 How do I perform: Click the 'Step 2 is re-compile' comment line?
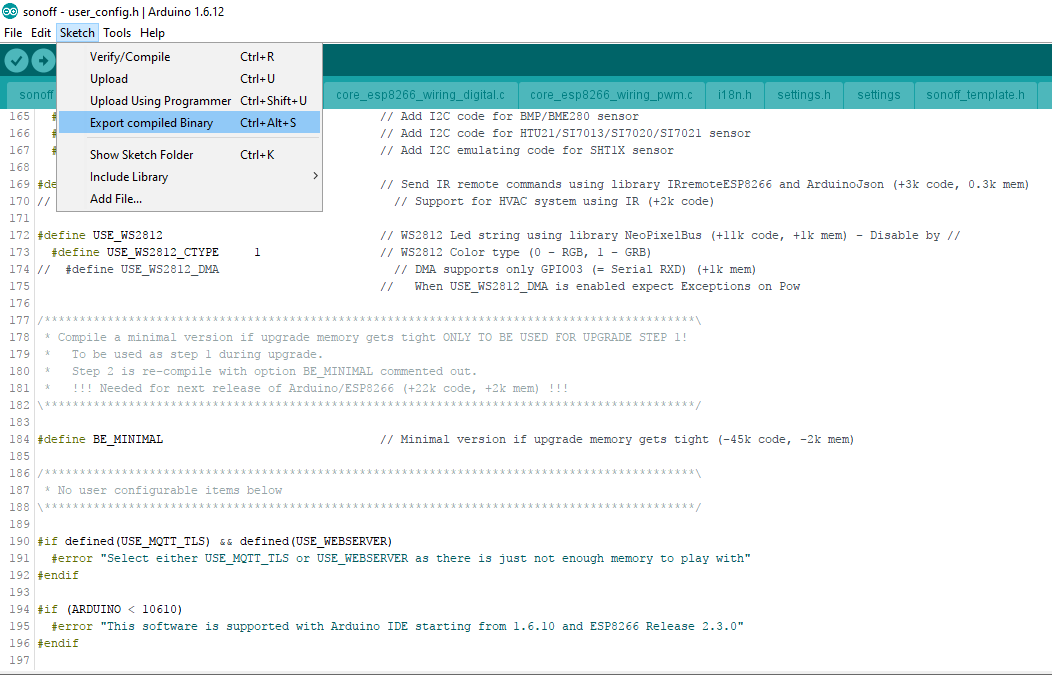pyautogui.click(x=274, y=371)
